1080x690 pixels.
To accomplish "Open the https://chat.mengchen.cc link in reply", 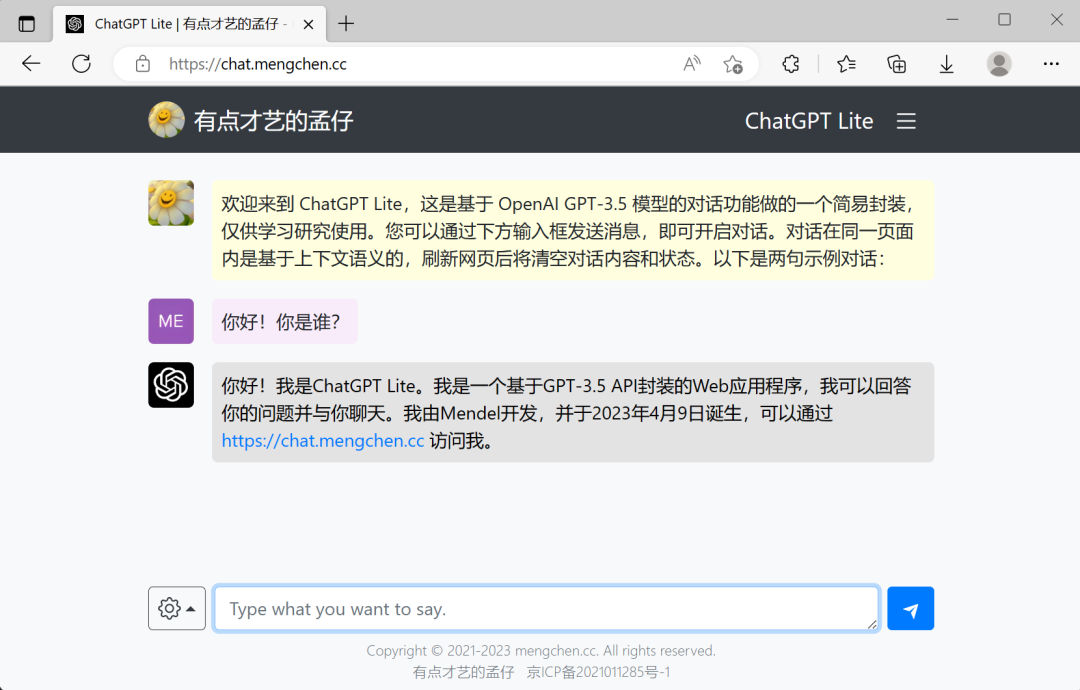I will click(x=322, y=441).
